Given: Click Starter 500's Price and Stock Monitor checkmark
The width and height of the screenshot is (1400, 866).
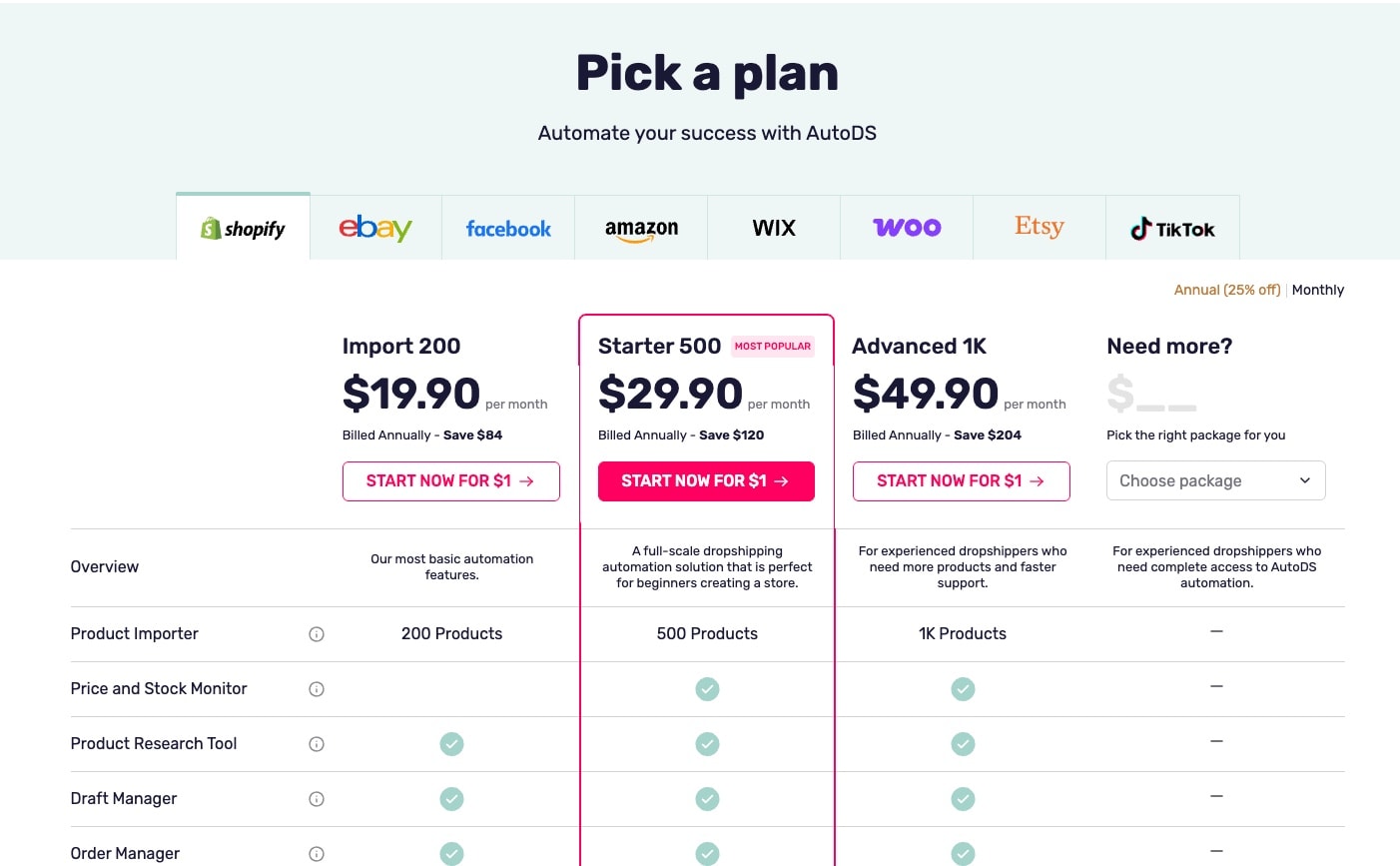Looking at the screenshot, I should click(707, 688).
